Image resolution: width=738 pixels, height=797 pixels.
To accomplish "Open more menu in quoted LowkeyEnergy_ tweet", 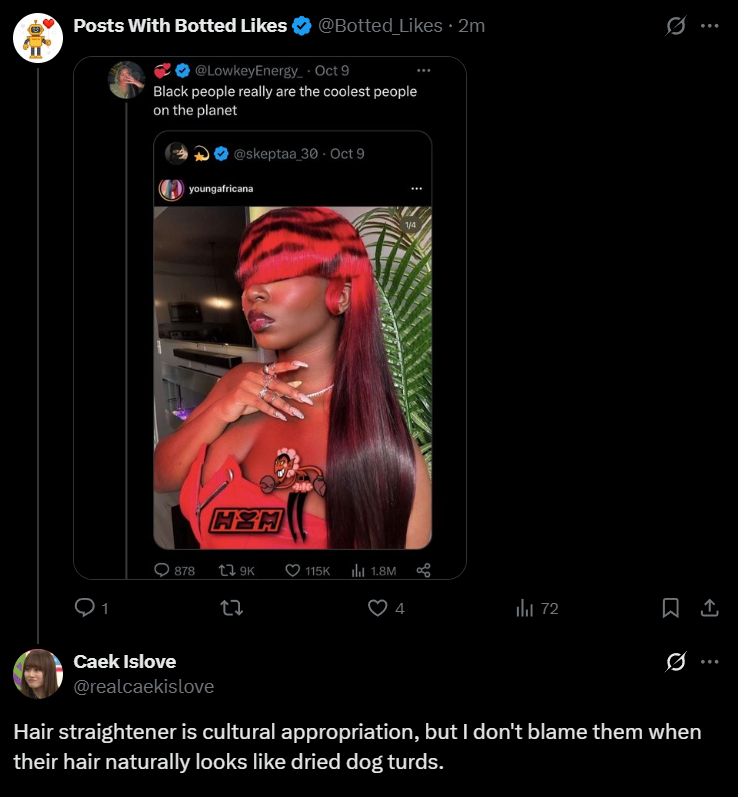I will pos(423,70).
